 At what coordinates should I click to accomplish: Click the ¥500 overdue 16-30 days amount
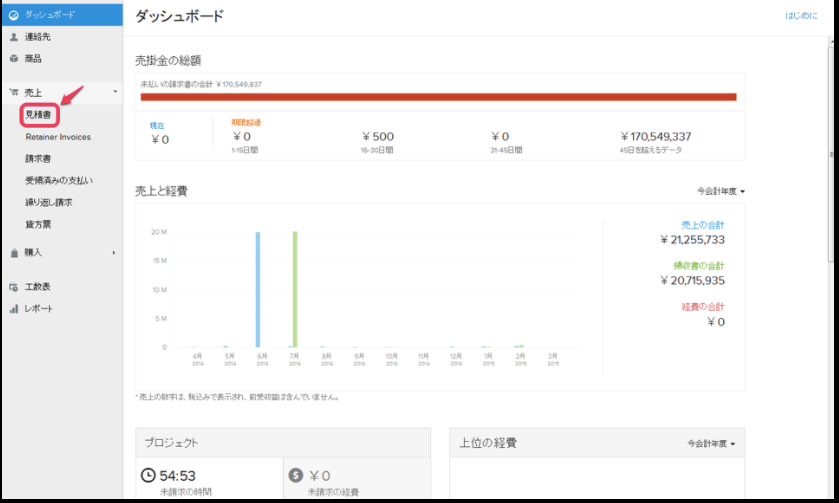pos(378,137)
